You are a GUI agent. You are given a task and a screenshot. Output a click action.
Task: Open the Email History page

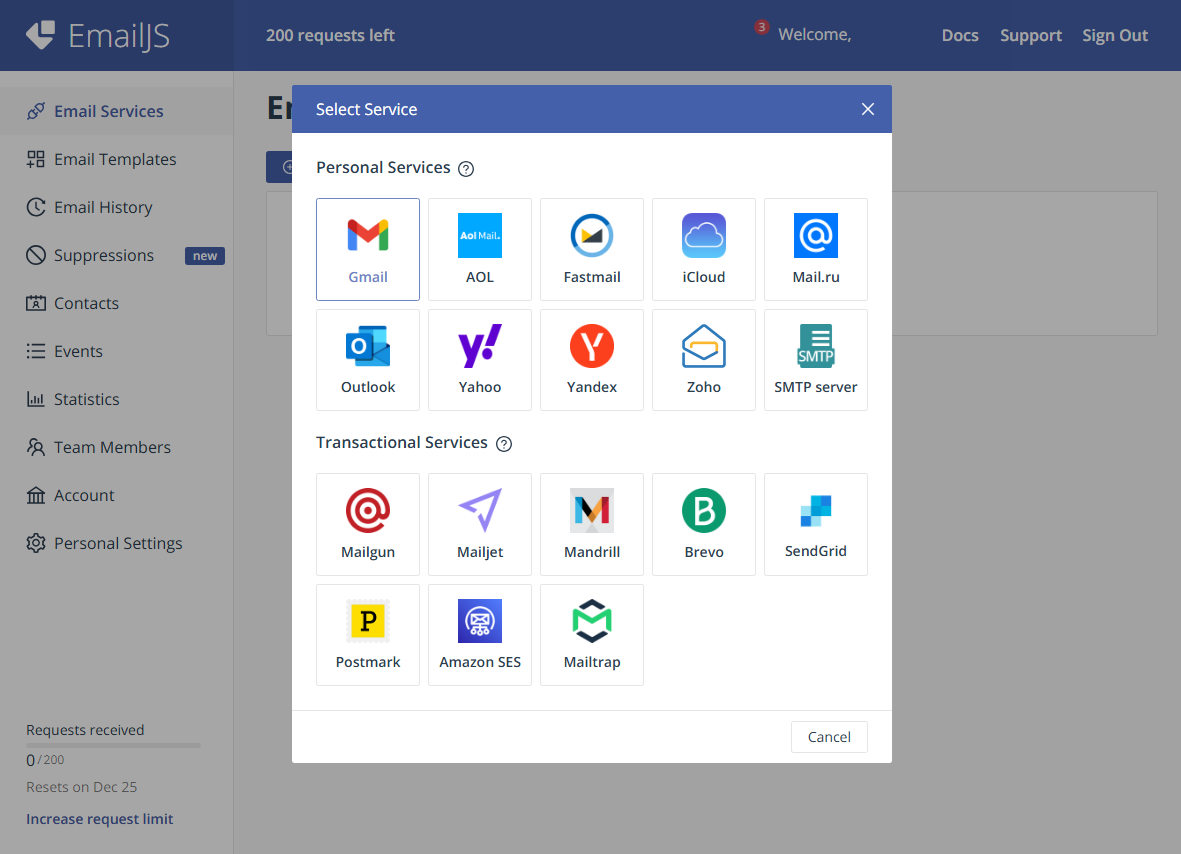pos(117,207)
